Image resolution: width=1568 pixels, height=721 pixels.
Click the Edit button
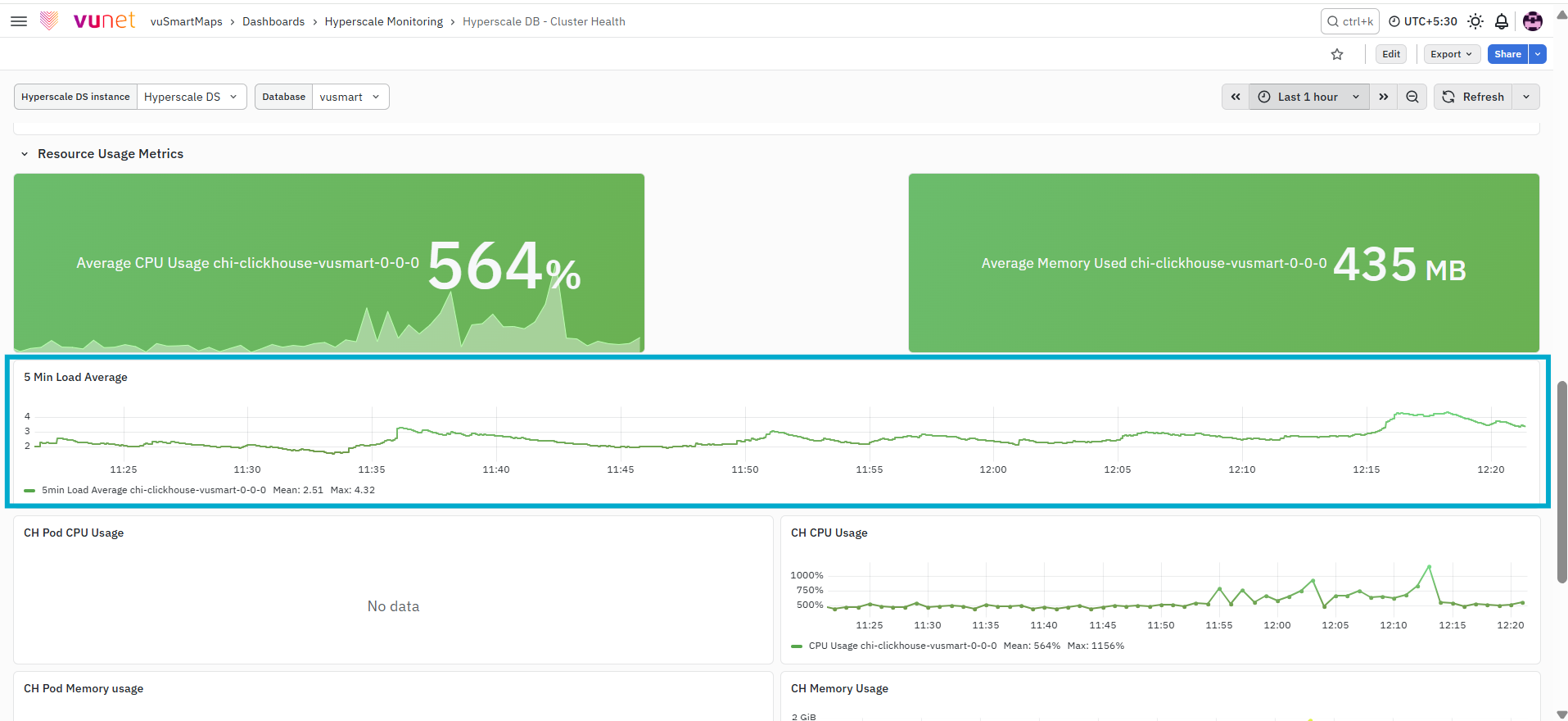pos(1391,54)
